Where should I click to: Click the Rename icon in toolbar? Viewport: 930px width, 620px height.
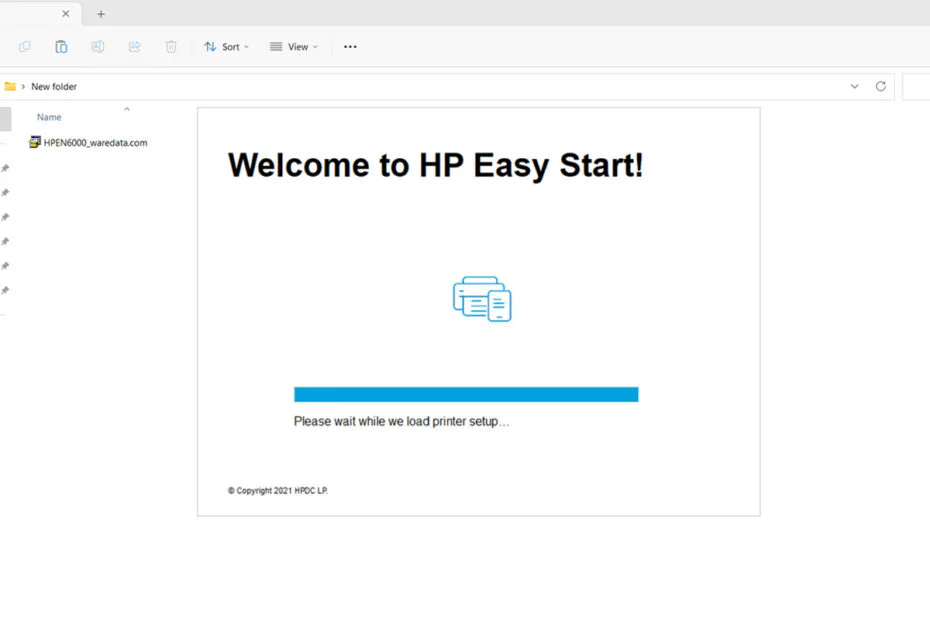(x=98, y=46)
